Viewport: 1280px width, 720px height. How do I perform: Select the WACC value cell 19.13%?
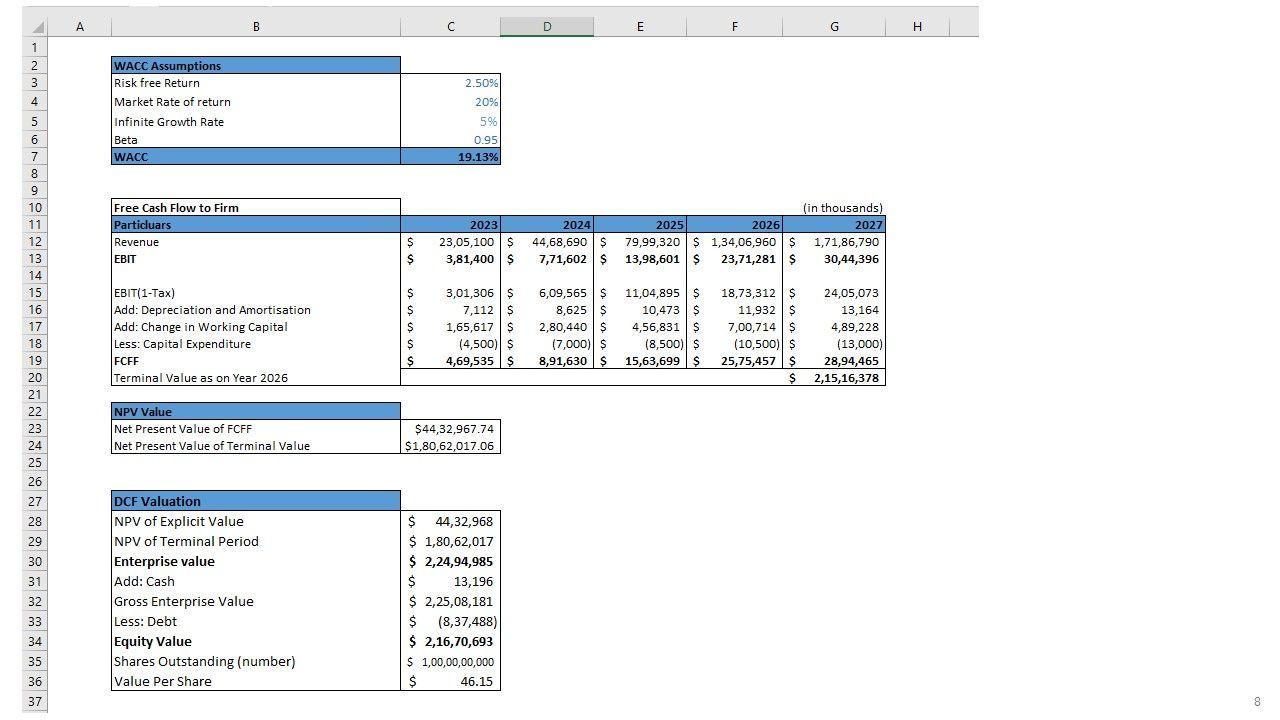(451, 157)
